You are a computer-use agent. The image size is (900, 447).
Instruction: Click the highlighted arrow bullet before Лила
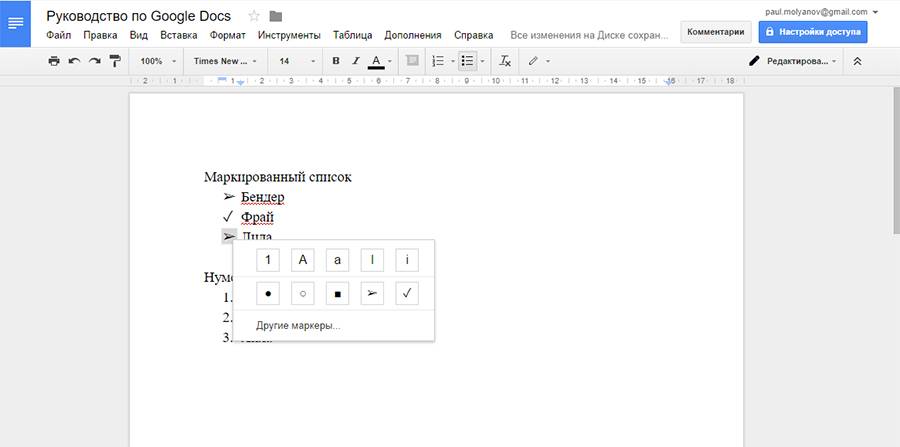pos(229,236)
